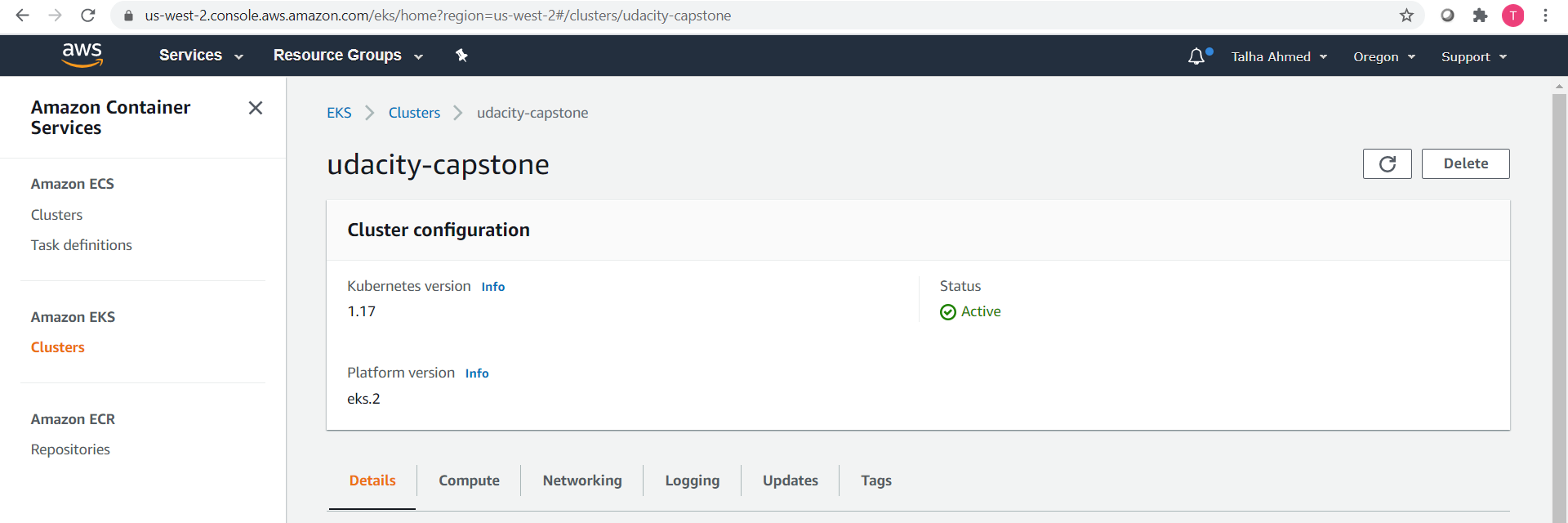
Task: Open the Talha Ahmed account dropdown
Action: tap(1279, 56)
